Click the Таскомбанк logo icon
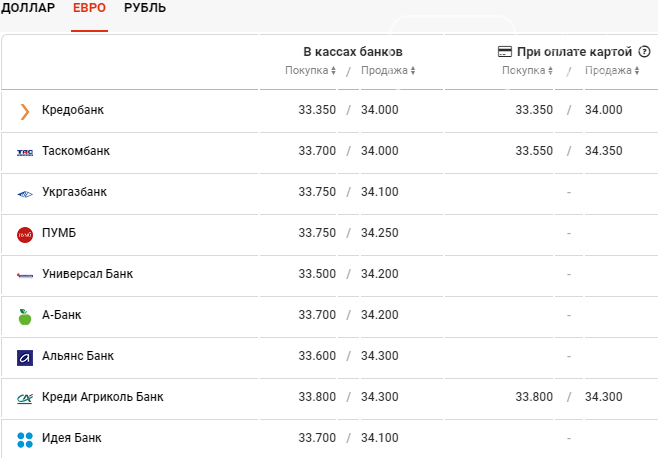The height and width of the screenshot is (459, 658). (x=25, y=152)
